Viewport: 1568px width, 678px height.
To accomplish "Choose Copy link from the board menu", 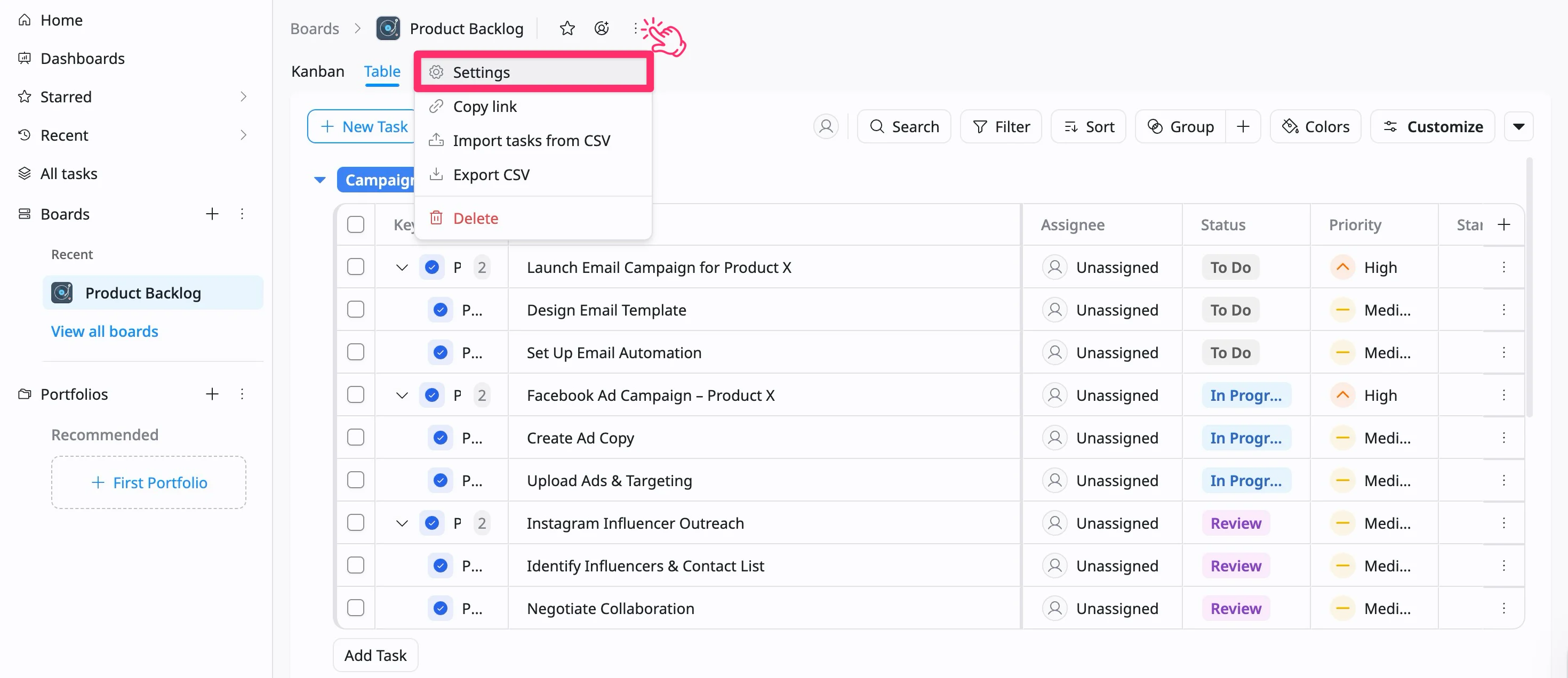I will click(533, 107).
